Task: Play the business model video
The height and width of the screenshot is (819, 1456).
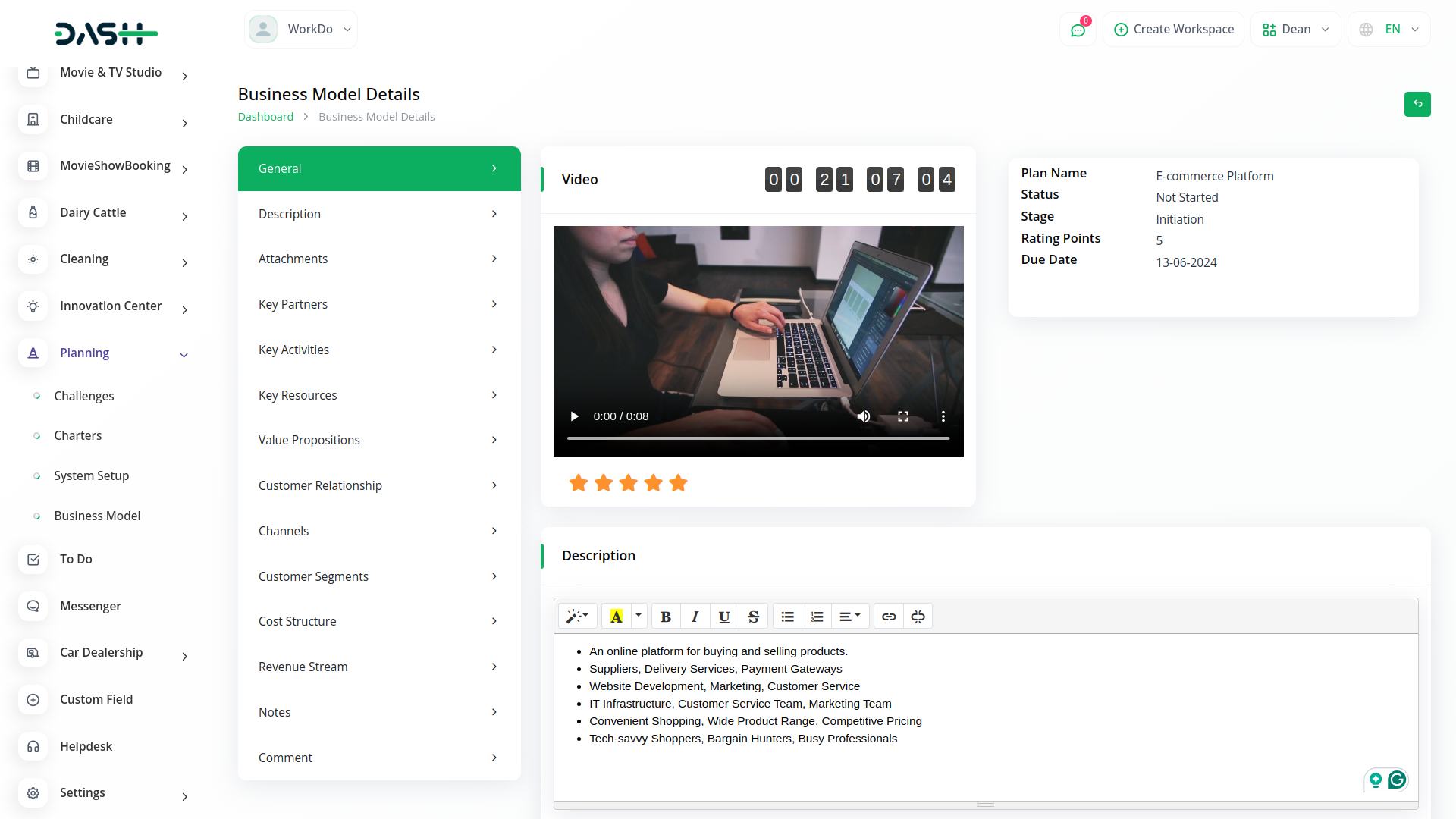Action: click(x=574, y=416)
